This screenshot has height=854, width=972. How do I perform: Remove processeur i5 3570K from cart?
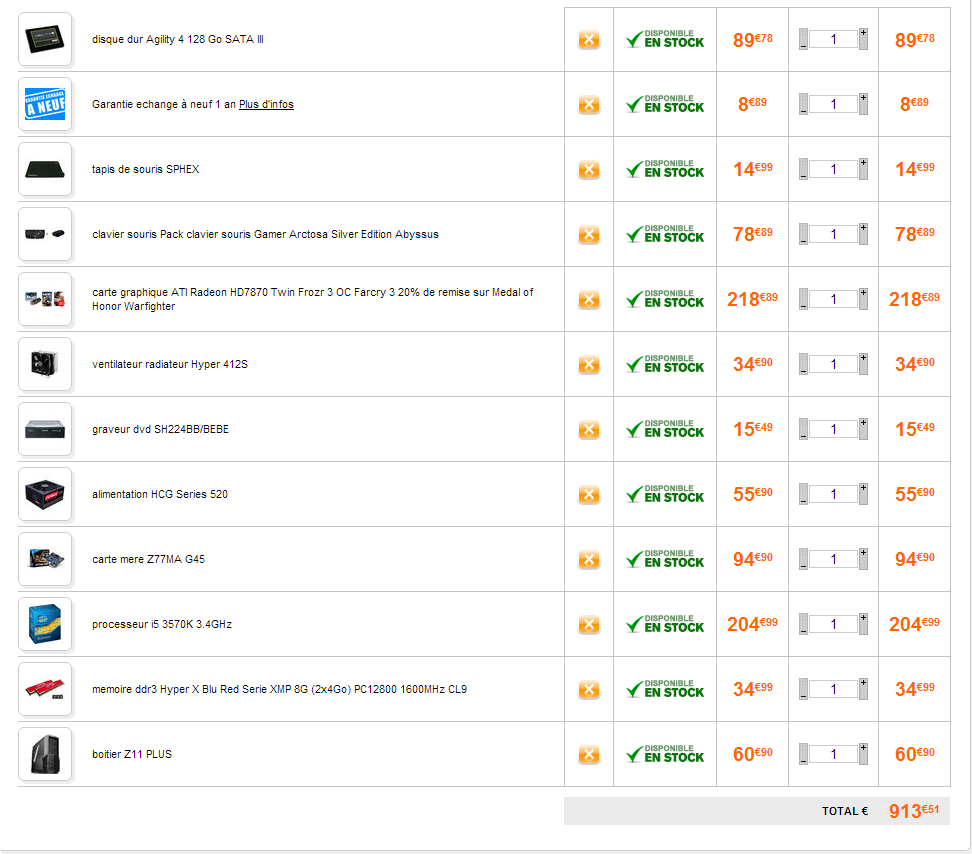tap(589, 625)
